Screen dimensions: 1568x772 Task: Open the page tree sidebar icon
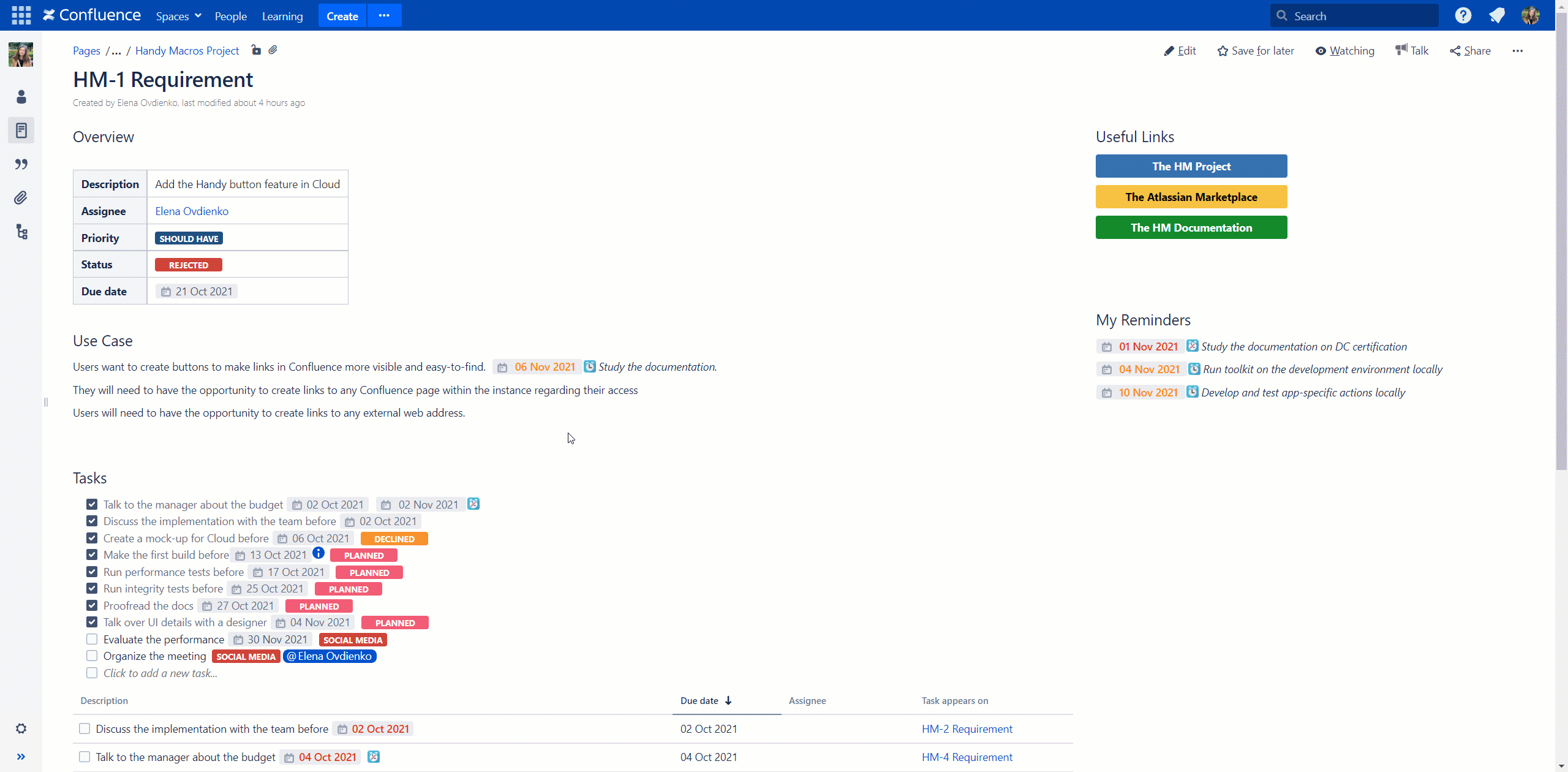(x=21, y=232)
